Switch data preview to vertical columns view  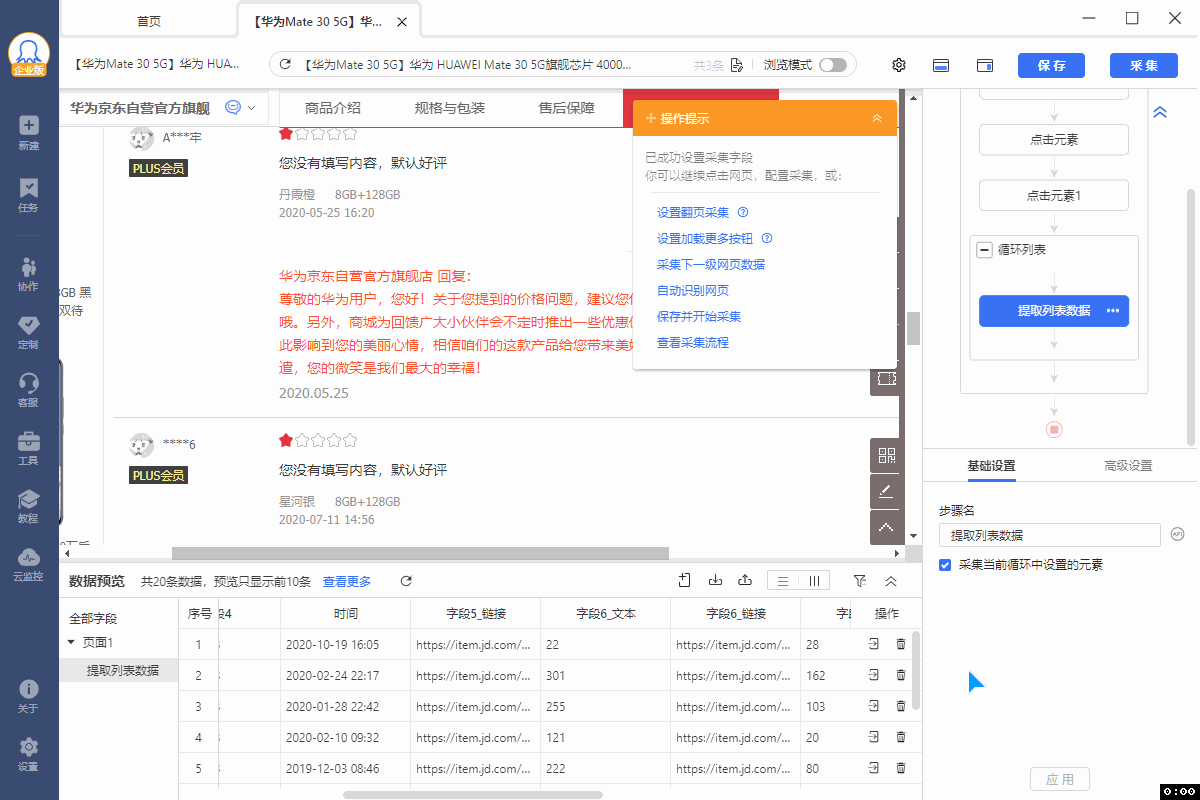click(814, 581)
